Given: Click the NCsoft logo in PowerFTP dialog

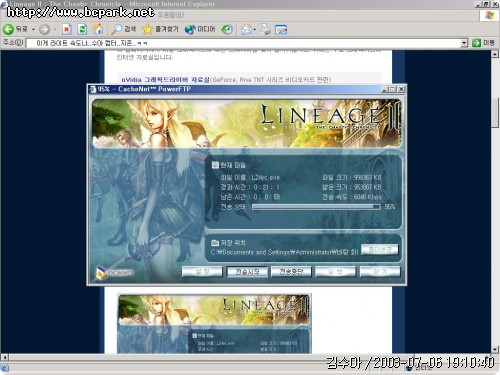Looking at the screenshot, I should (x=114, y=272).
